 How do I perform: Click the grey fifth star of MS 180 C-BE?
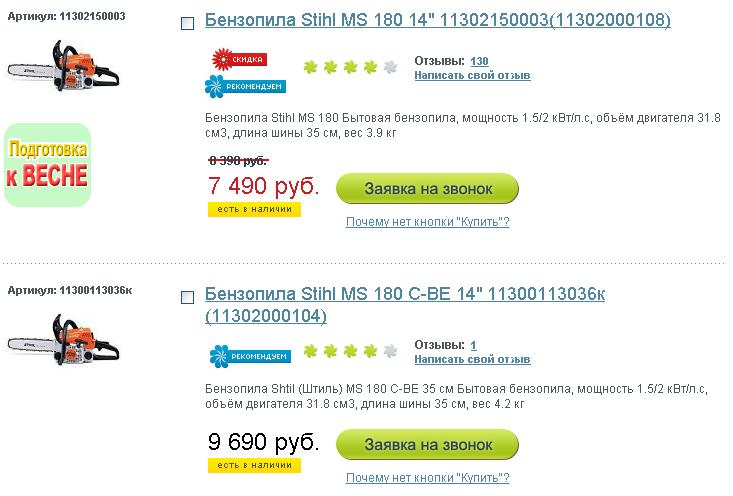[390, 351]
